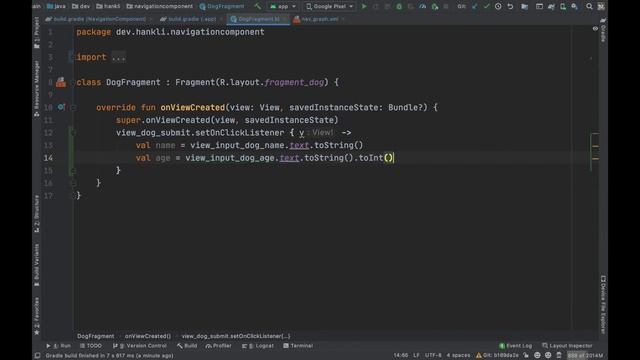This screenshot has width=640, height=360.
Task: Collapse the lambda fold marker on line 12
Action: (x=73, y=133)
